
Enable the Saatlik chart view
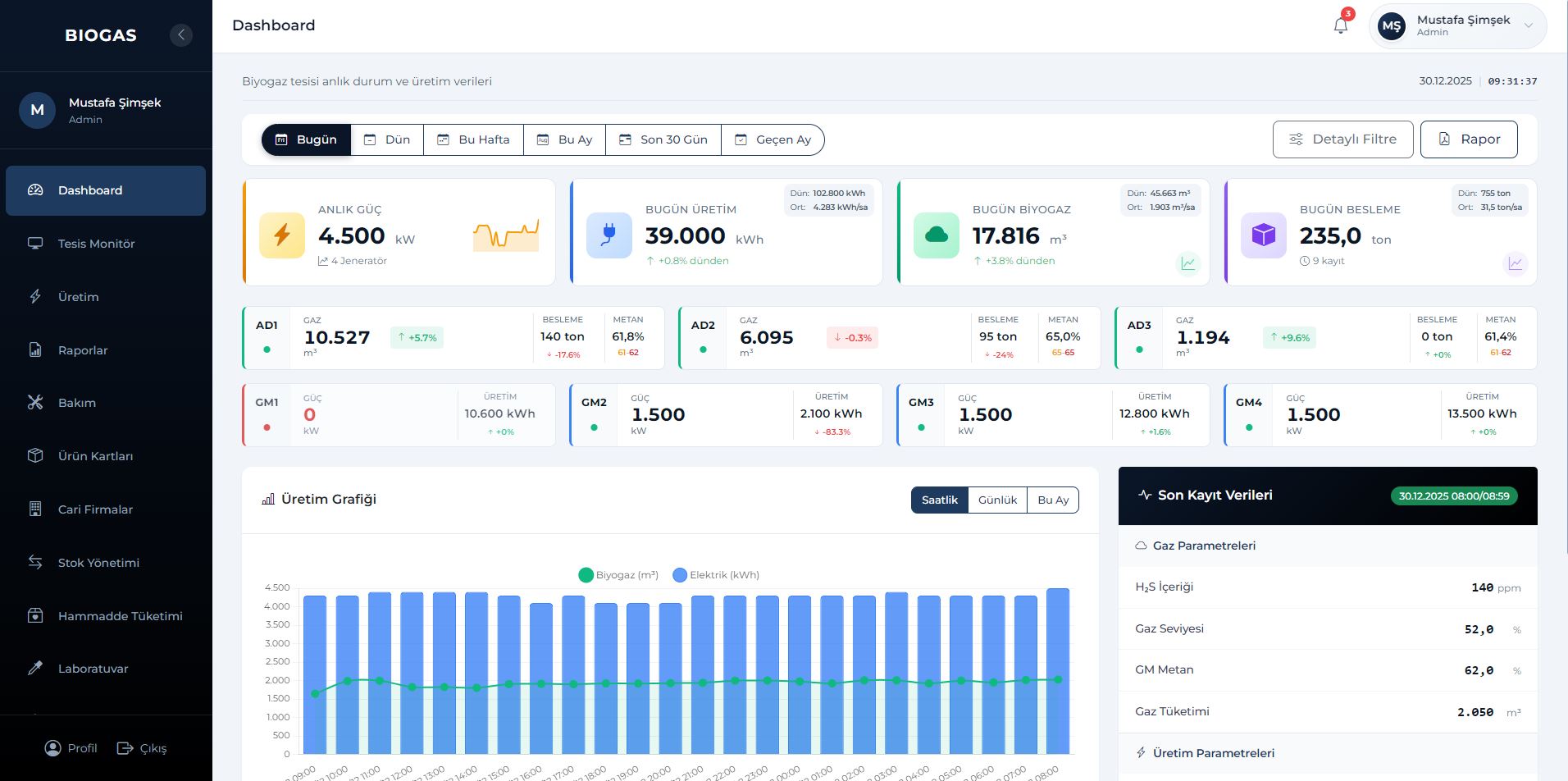pos(940,500)
